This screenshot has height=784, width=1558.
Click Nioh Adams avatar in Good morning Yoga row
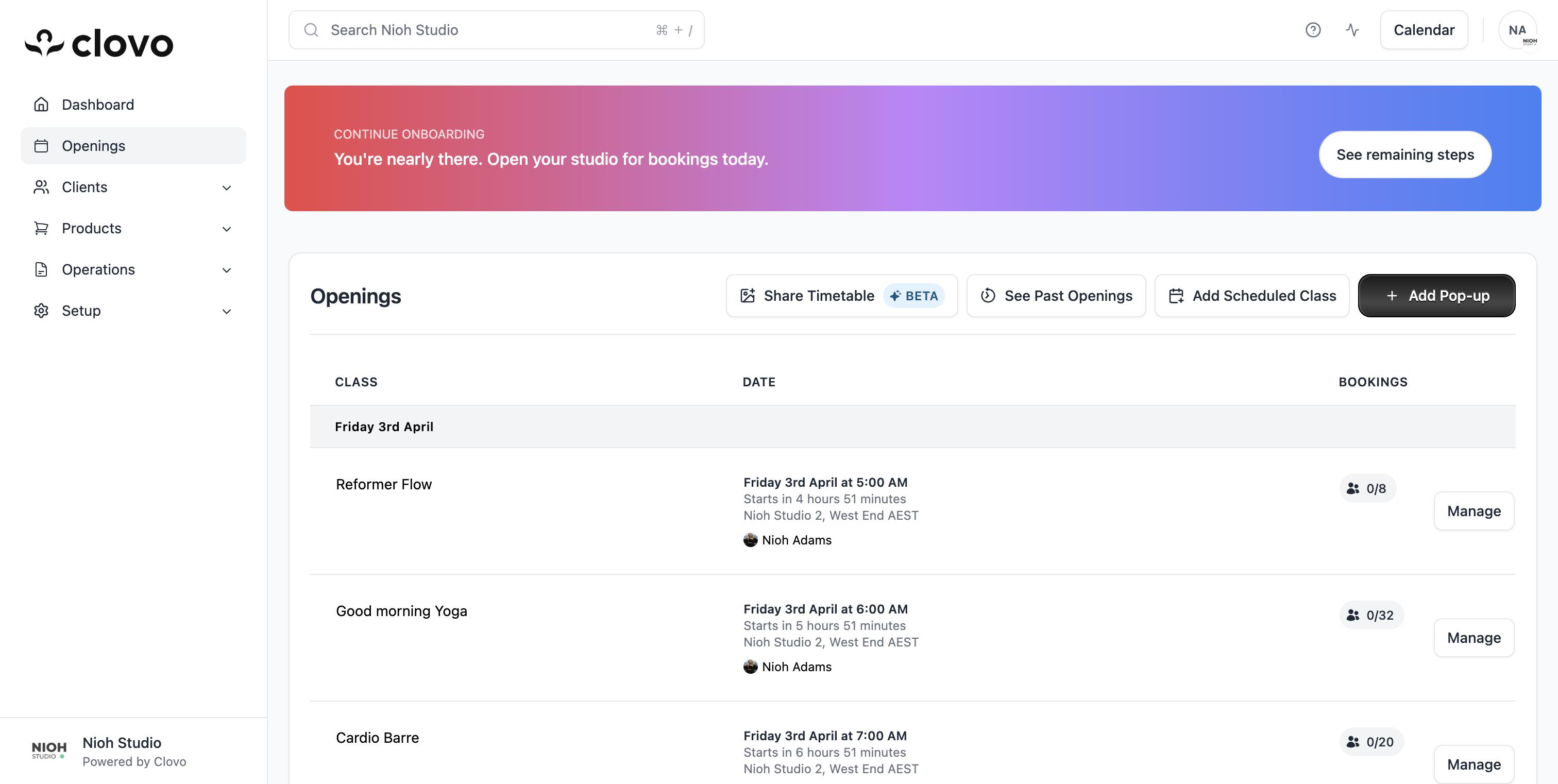coord(751,667)
